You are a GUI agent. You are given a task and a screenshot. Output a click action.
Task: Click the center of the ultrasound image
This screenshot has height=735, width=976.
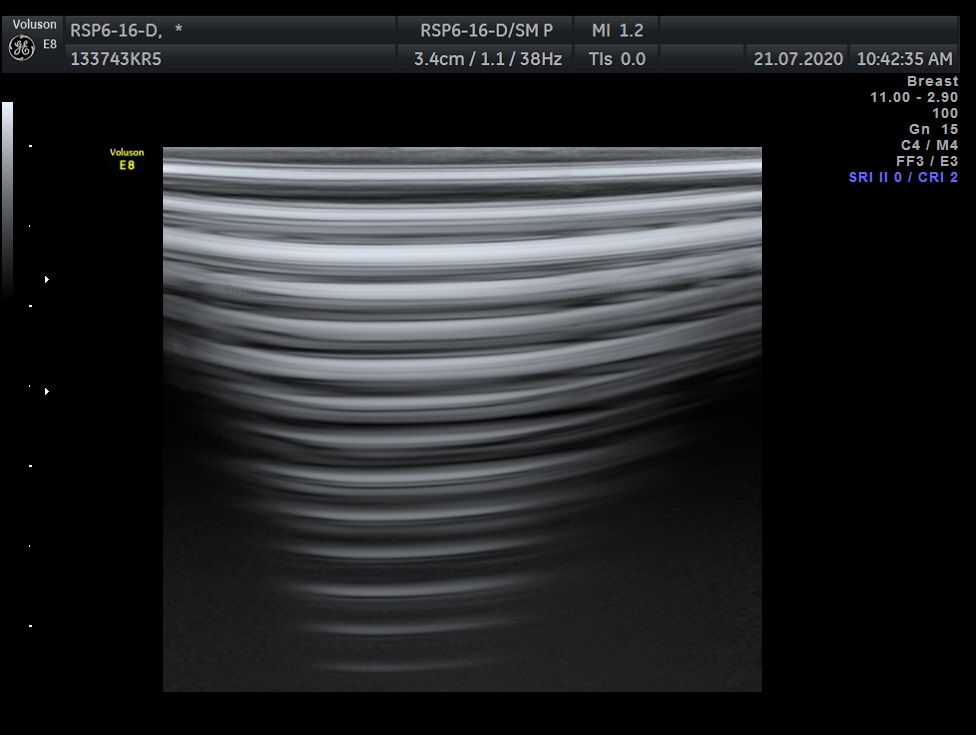pos(462,419)
